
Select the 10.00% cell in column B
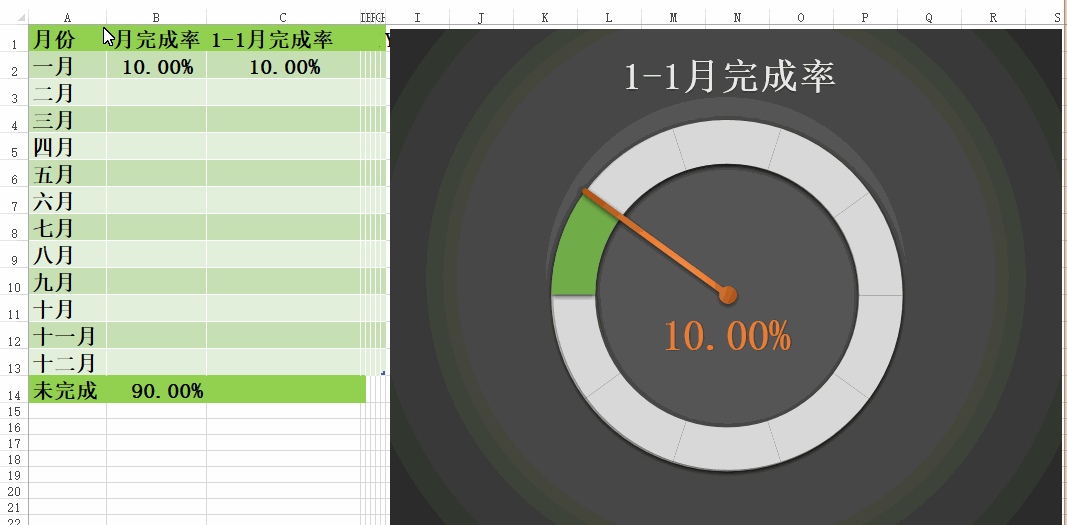(x=157, y=66)
